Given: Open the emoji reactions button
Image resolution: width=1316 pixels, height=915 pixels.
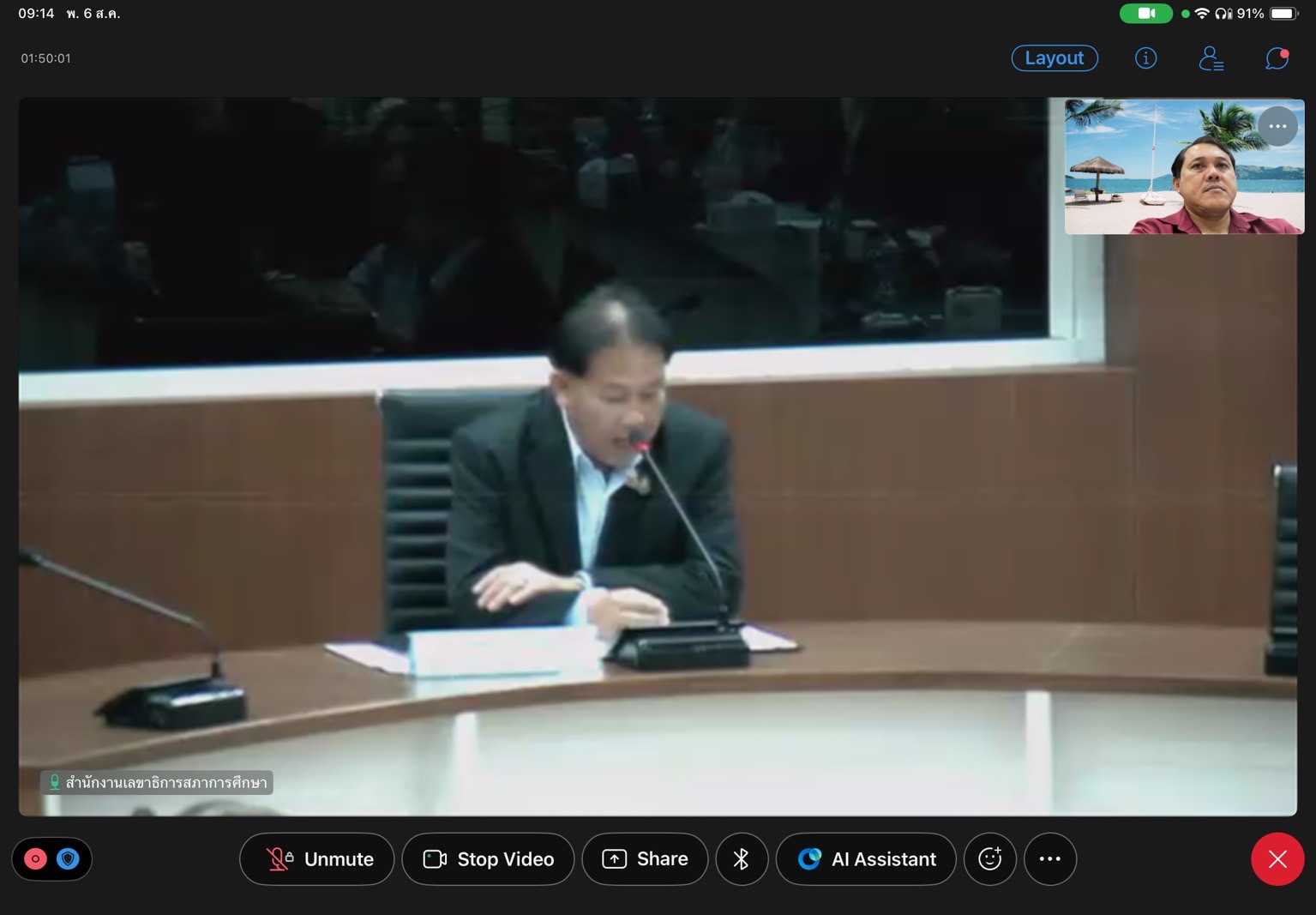Looking at the screenshot, I should click(x=990, y=858).
